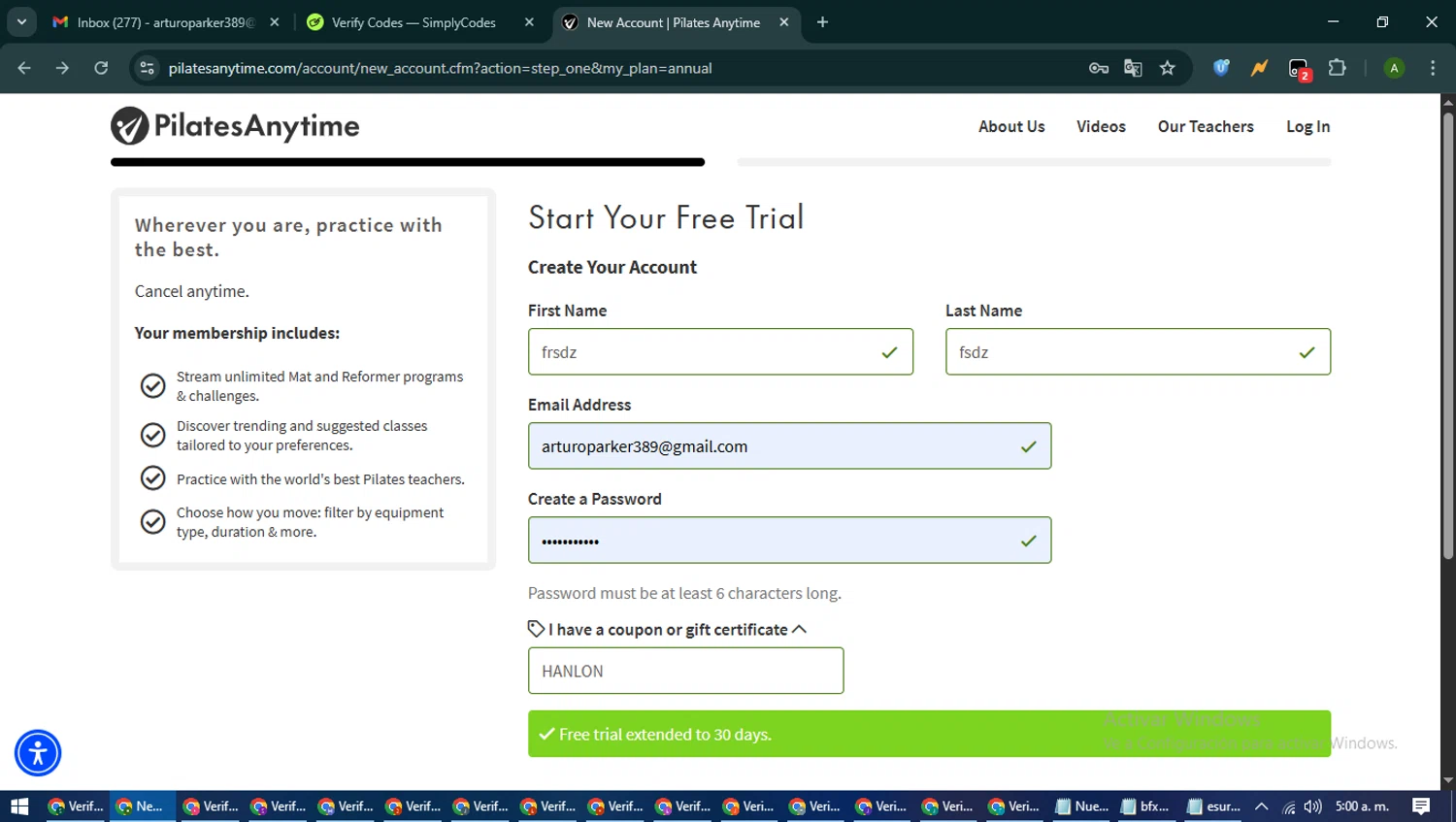Open Videos menu item
Viewport: 1456px width, 822px height.
(1101, 126)
